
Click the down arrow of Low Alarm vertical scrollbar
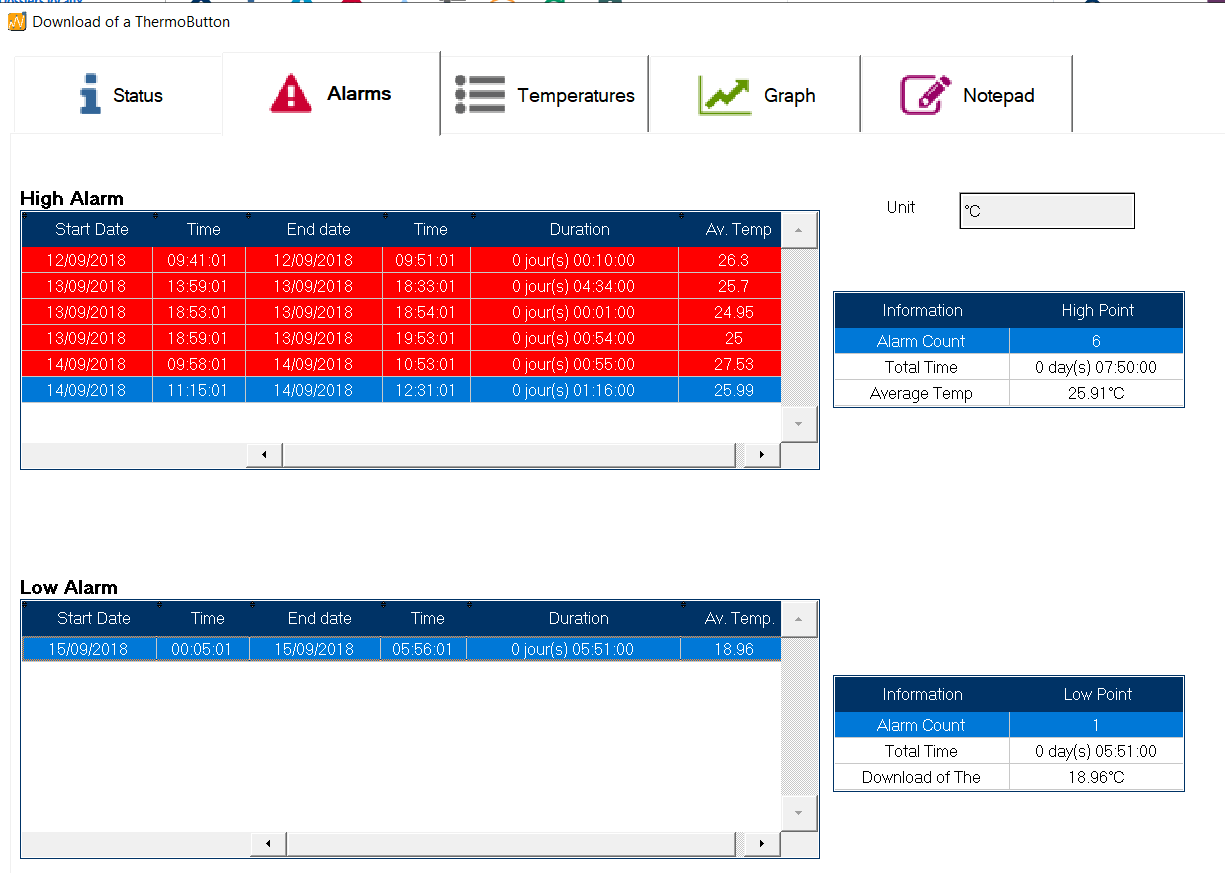coord(798,813)
